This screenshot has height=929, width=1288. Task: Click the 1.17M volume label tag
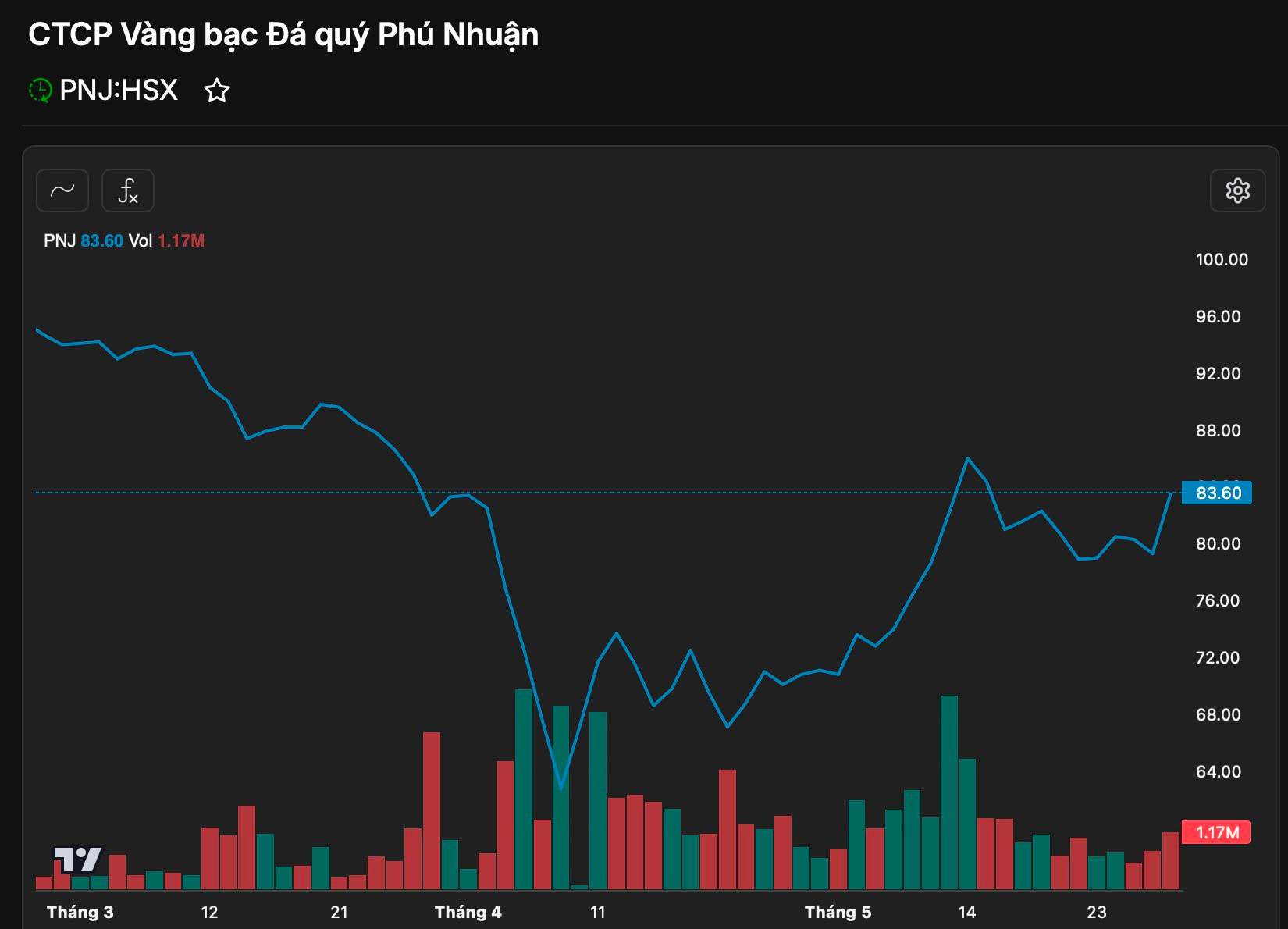[1216, 832]
